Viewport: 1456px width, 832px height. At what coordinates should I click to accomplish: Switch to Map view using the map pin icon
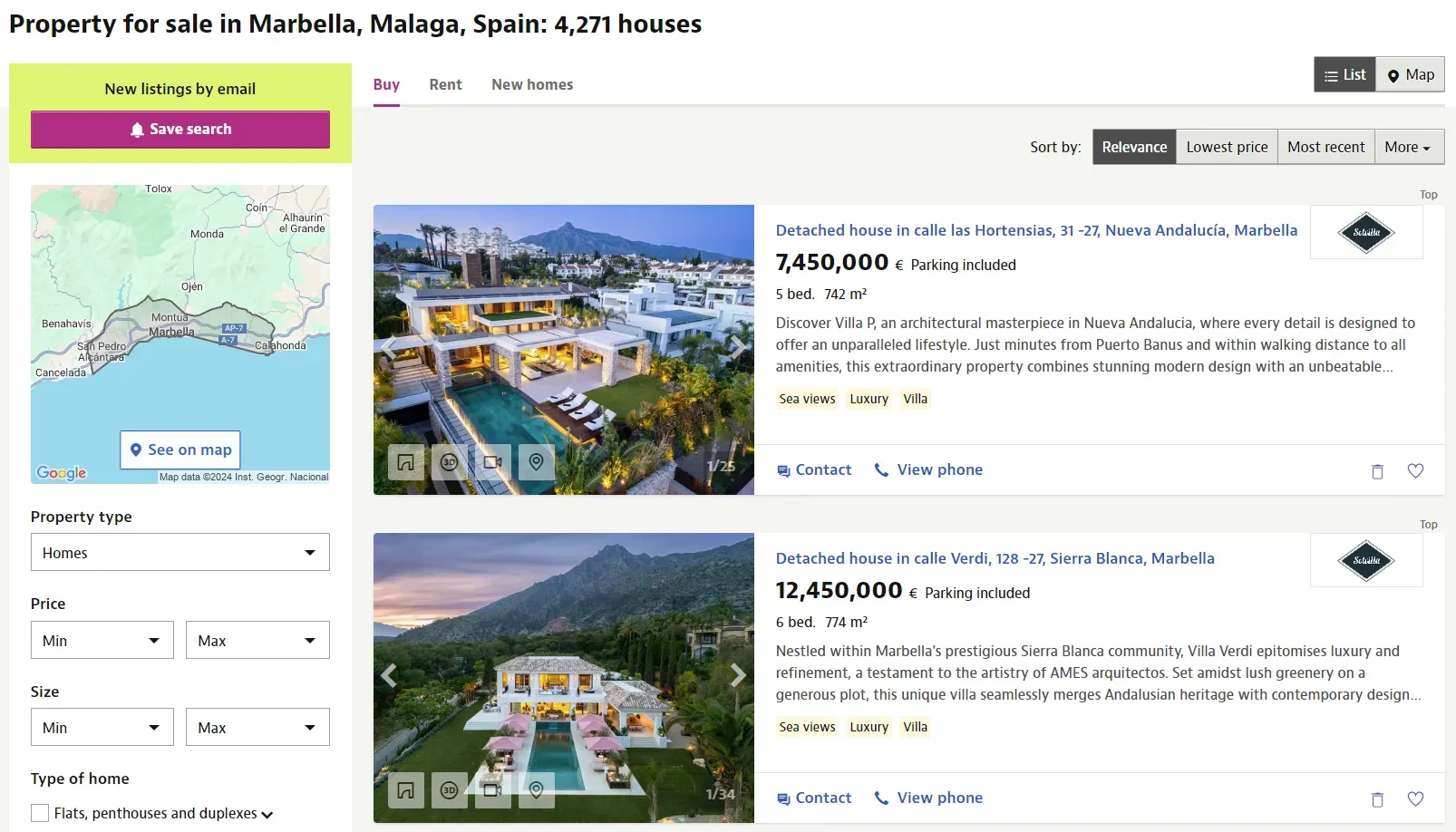[x=1410, y=74]
